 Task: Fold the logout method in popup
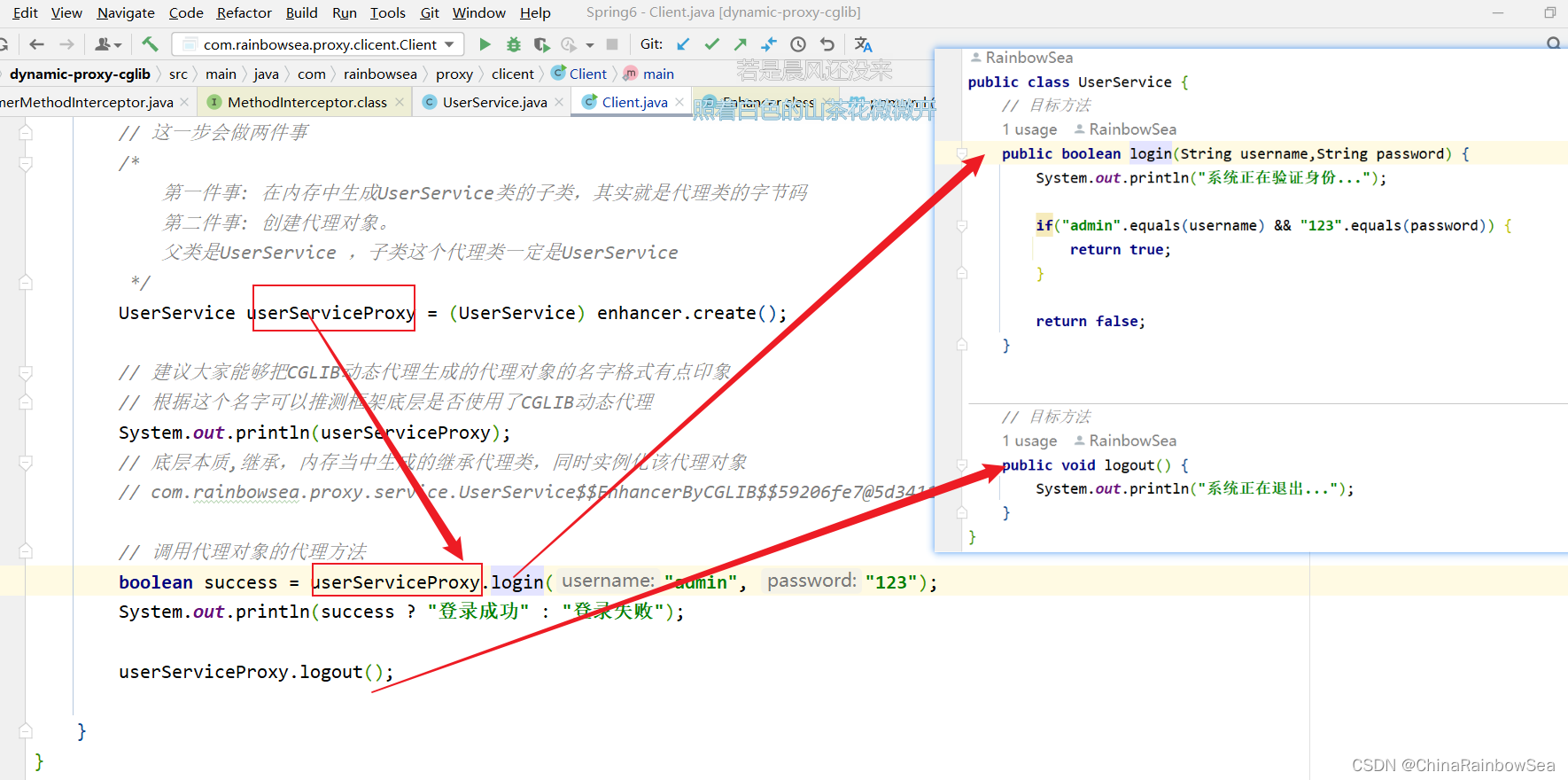coord(961,464)
